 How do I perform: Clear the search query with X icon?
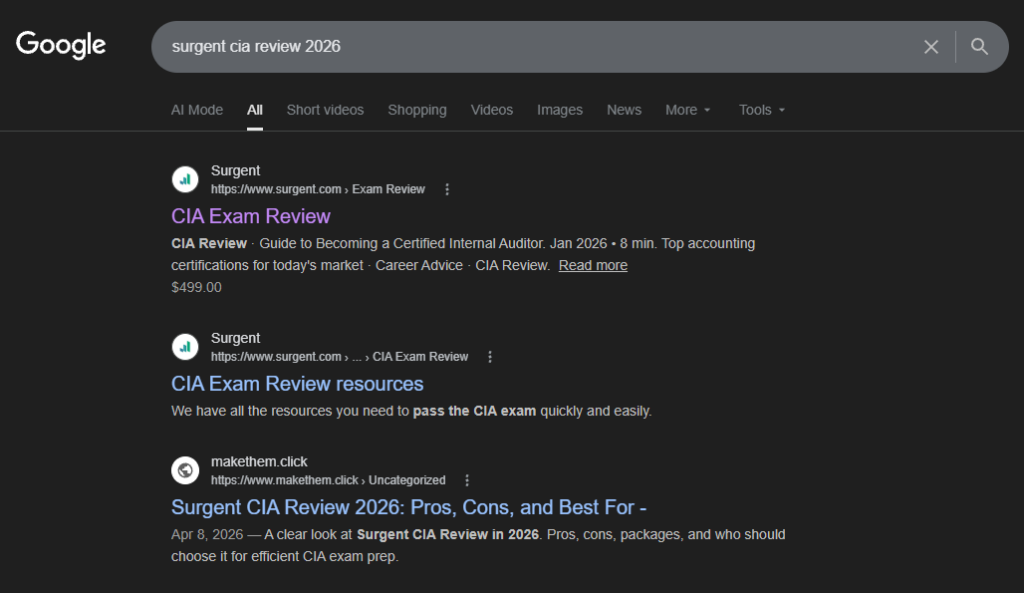pyautogui.click(x=931, y=47)
